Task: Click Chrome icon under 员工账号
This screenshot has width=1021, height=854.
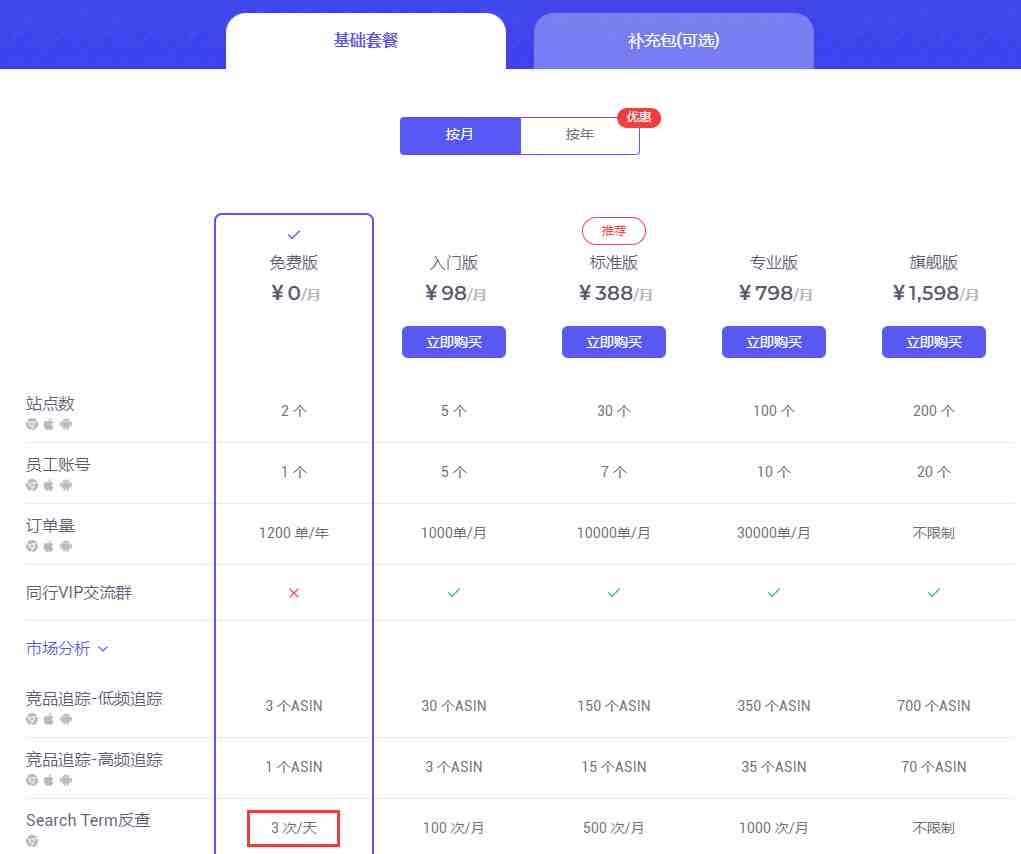Action: coord(31,485)
